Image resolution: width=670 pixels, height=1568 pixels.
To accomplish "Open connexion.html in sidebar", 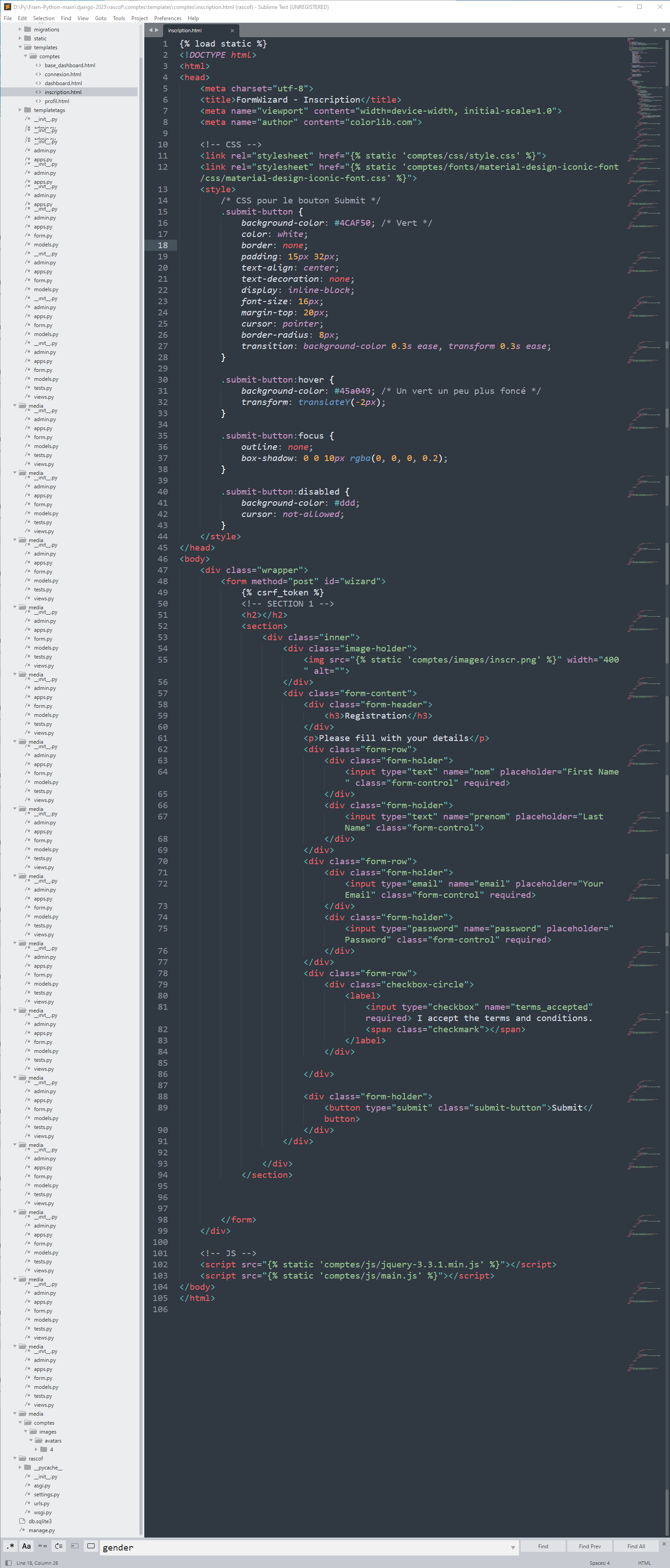I will coord(63,74).
